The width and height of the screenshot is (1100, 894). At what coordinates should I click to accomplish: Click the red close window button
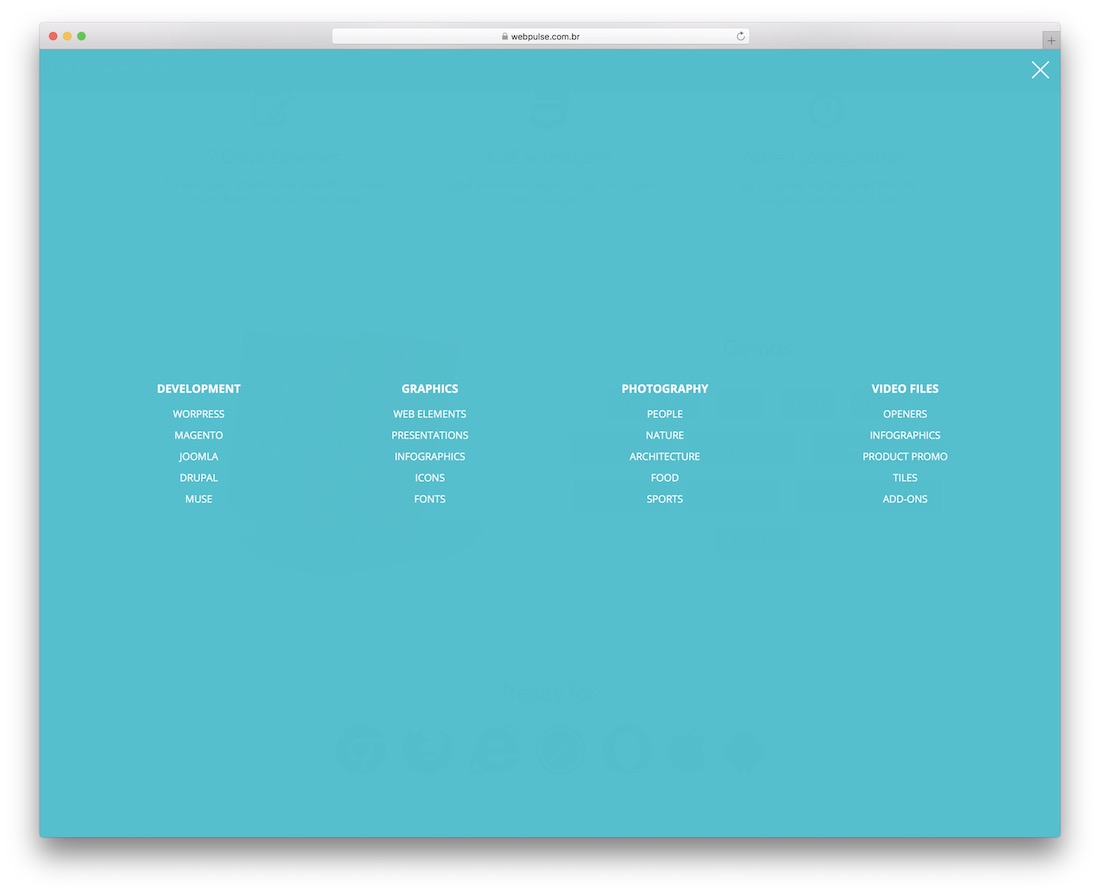pyautogui.click(x=53, y=36)
